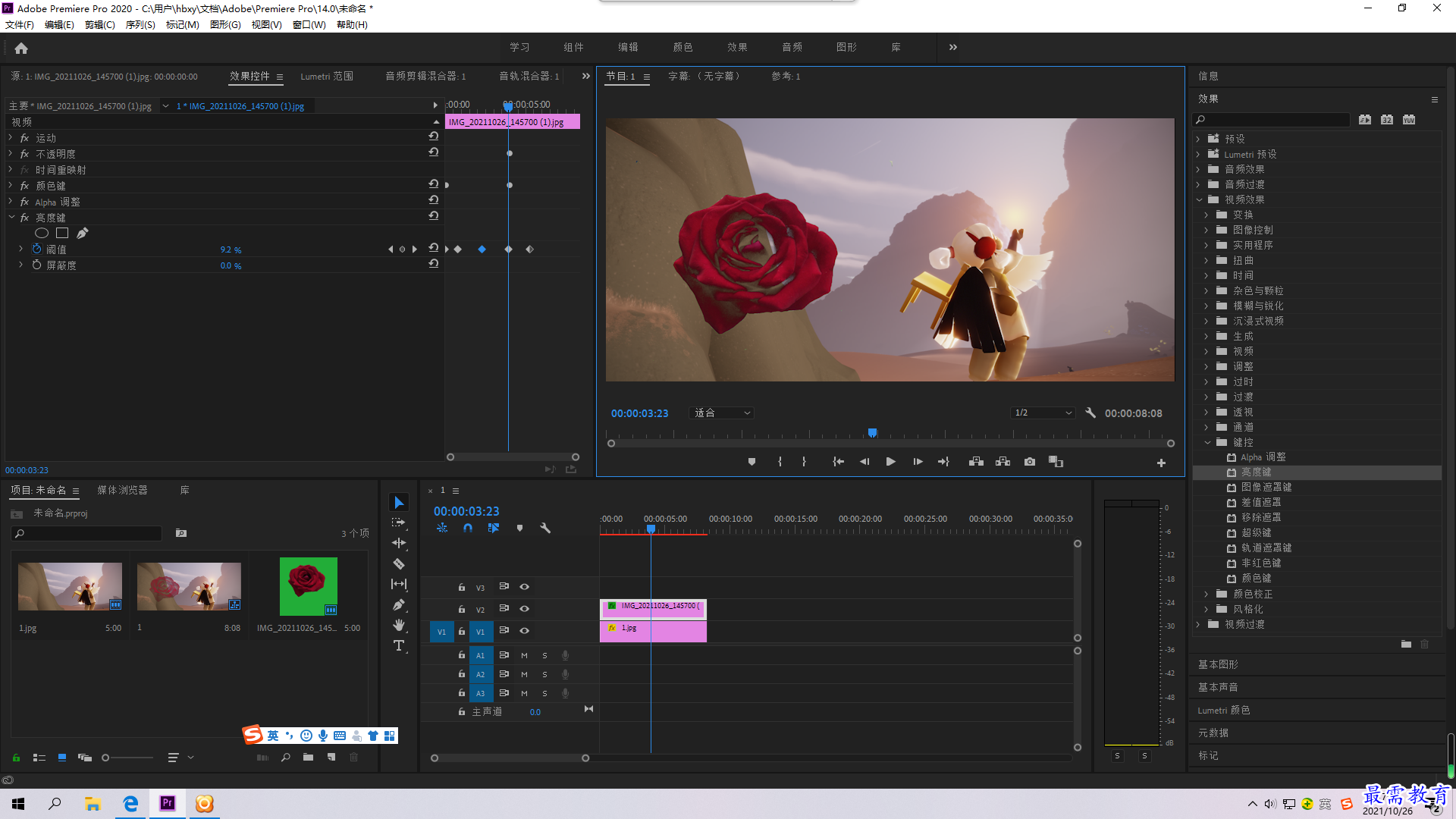Collapse the 视频效果 folder
The height and width of the screenshot is (819, 1456).
(x=1199, y=199)
